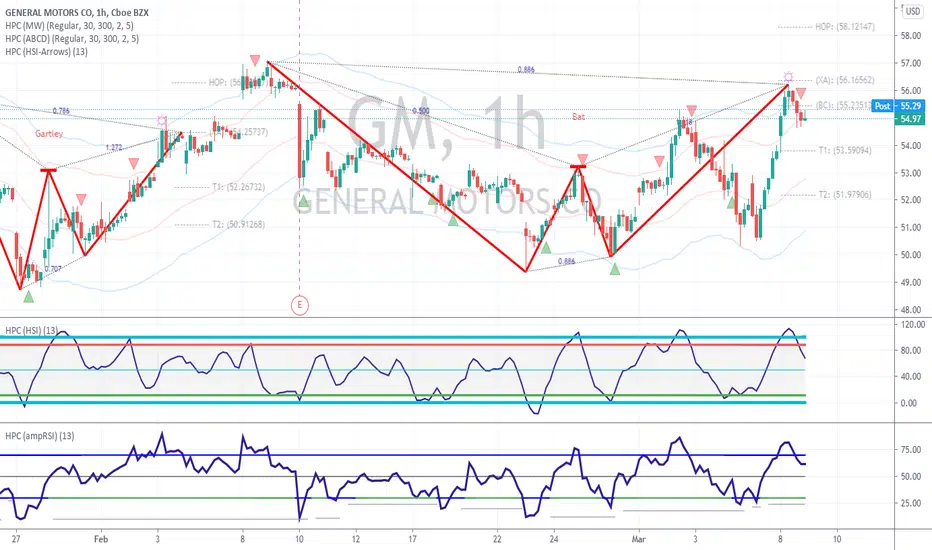
Task: Select the HPC (HSI-Arrows) (13) legend
Action: (x=46, y=52)
